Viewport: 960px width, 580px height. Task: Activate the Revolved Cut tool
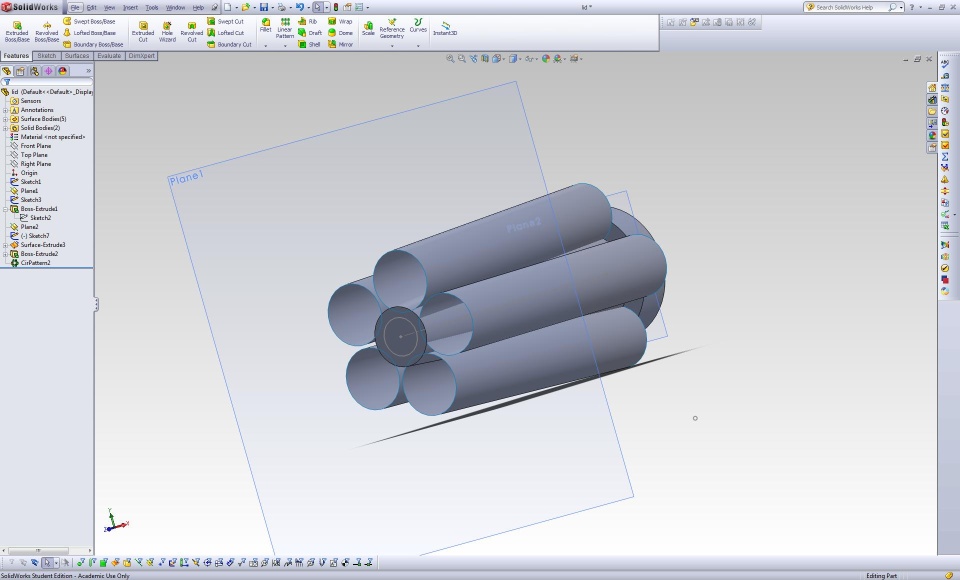click(x=192, y=31)
